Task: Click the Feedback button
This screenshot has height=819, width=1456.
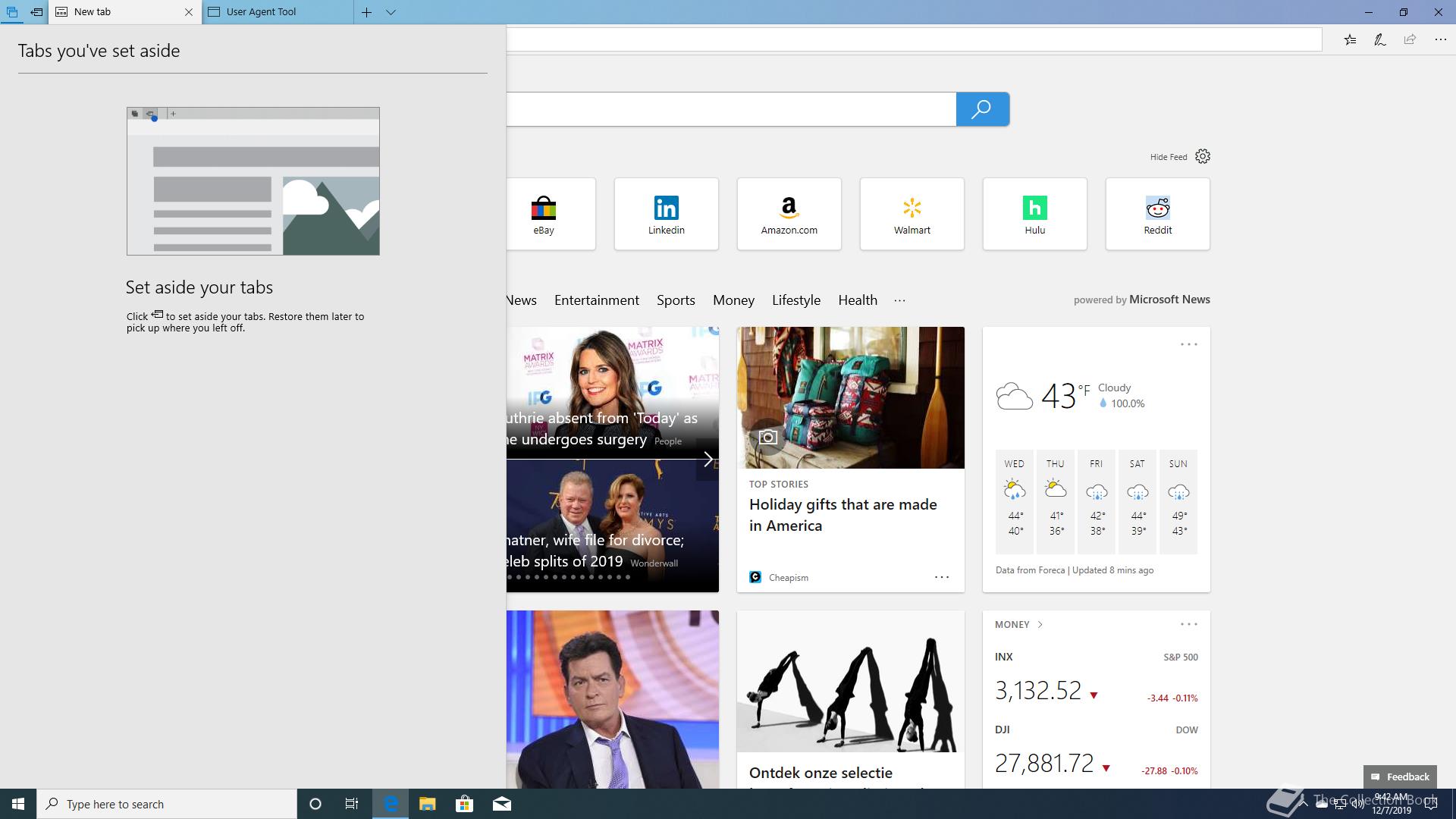Action: click(1400, 777)
